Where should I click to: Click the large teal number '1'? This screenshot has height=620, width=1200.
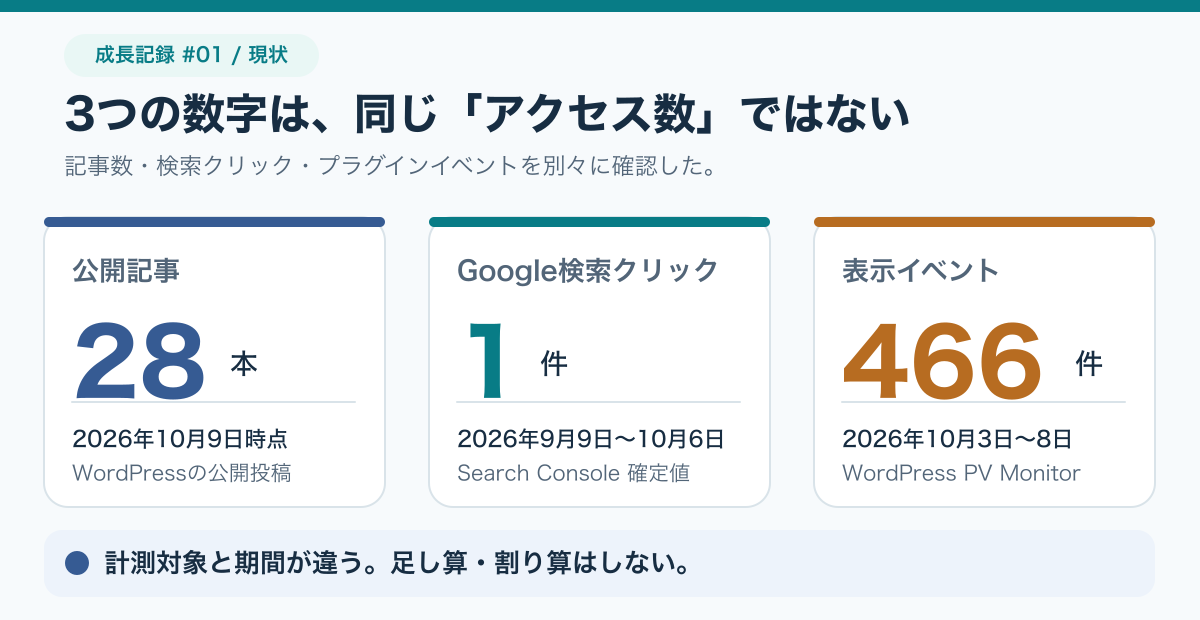488,360
